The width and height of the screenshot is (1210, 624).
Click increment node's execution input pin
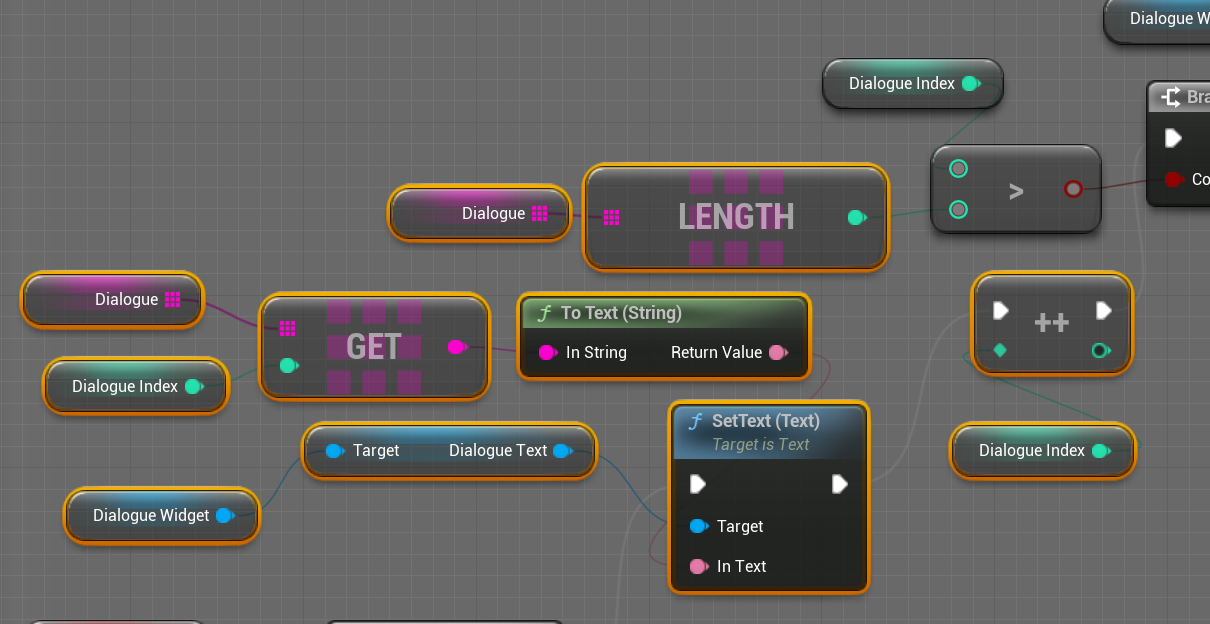1001,311
